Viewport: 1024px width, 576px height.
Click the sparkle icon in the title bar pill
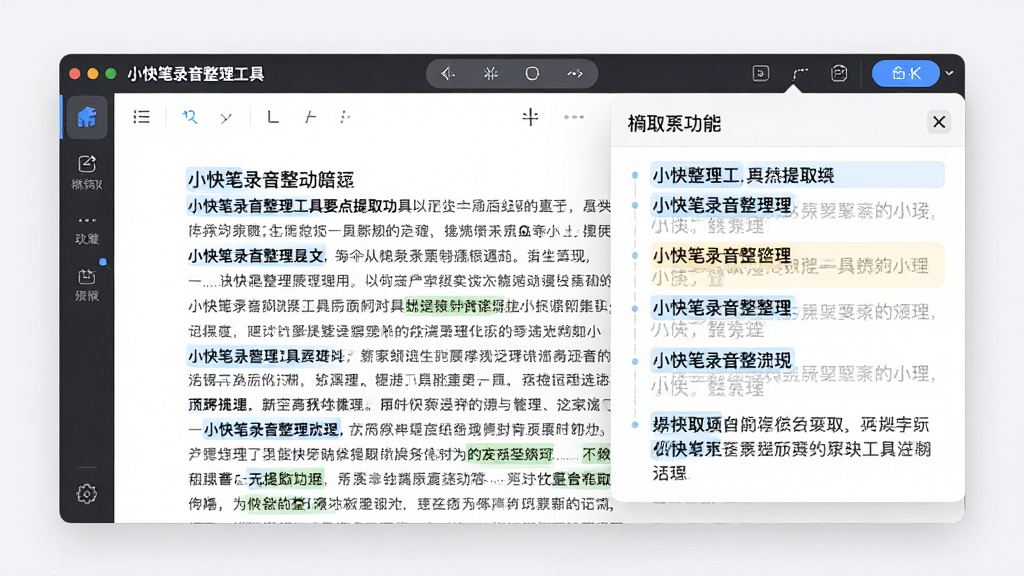490,74
